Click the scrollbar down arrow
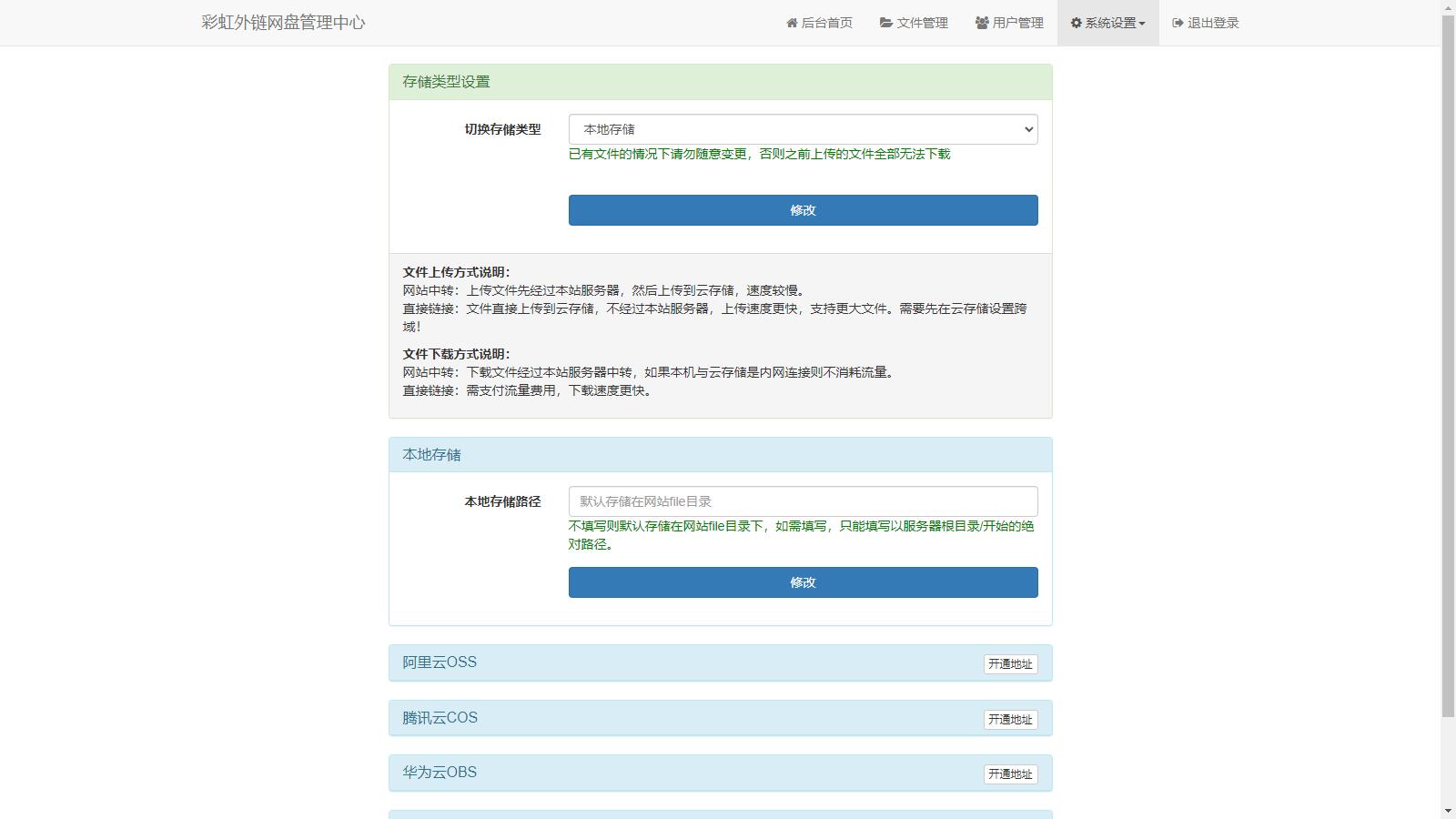The width and height of the screenshot is (1456, 819). tap(1448, 811)
